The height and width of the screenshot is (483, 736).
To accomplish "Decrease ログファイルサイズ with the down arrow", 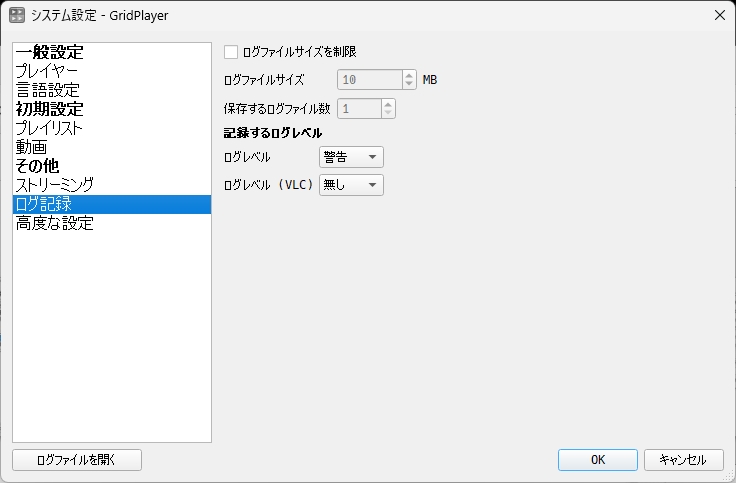I will (409, 84).
